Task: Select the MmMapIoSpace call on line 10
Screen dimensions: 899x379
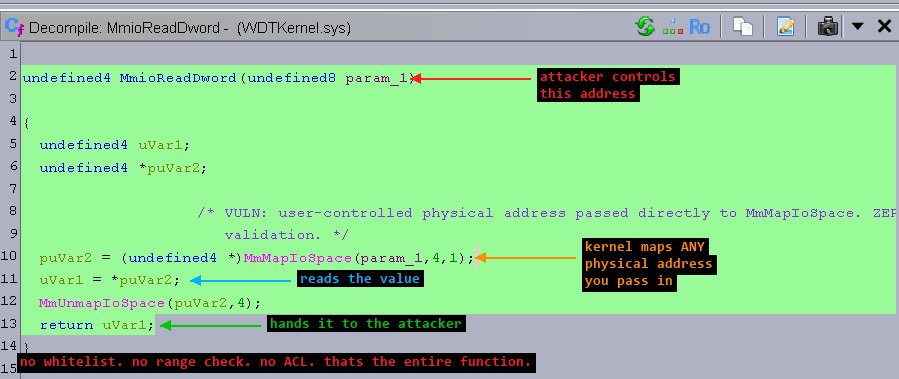Action: click(x=298, y=258)
